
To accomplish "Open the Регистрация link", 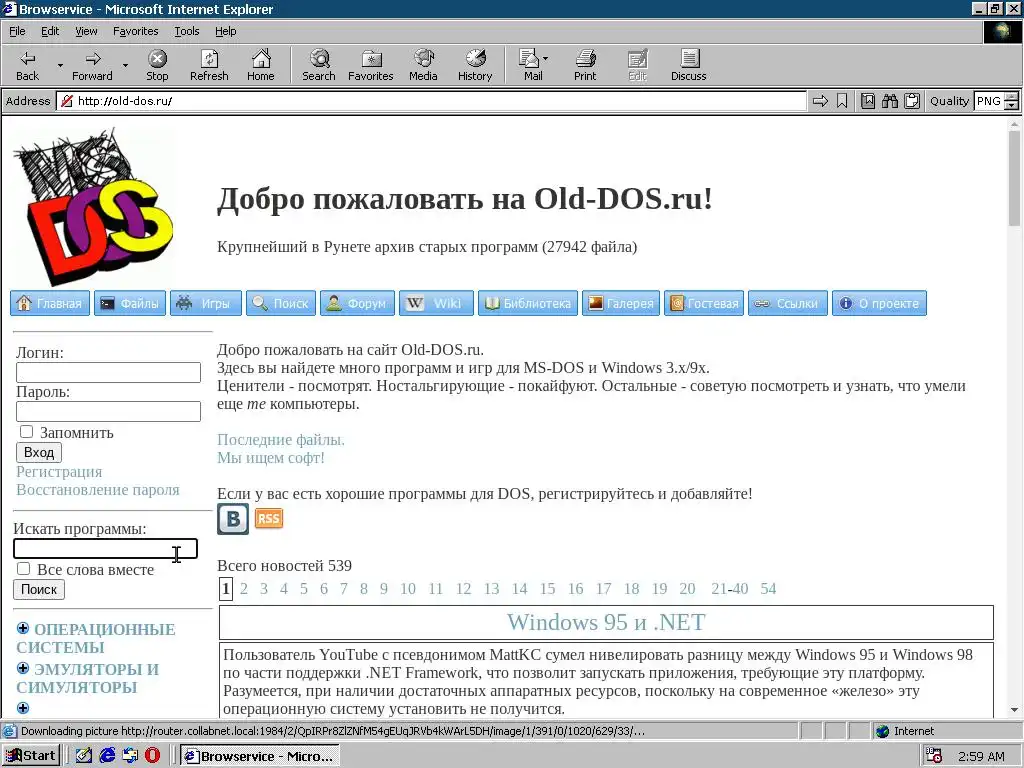I will (x=59, y=472).
